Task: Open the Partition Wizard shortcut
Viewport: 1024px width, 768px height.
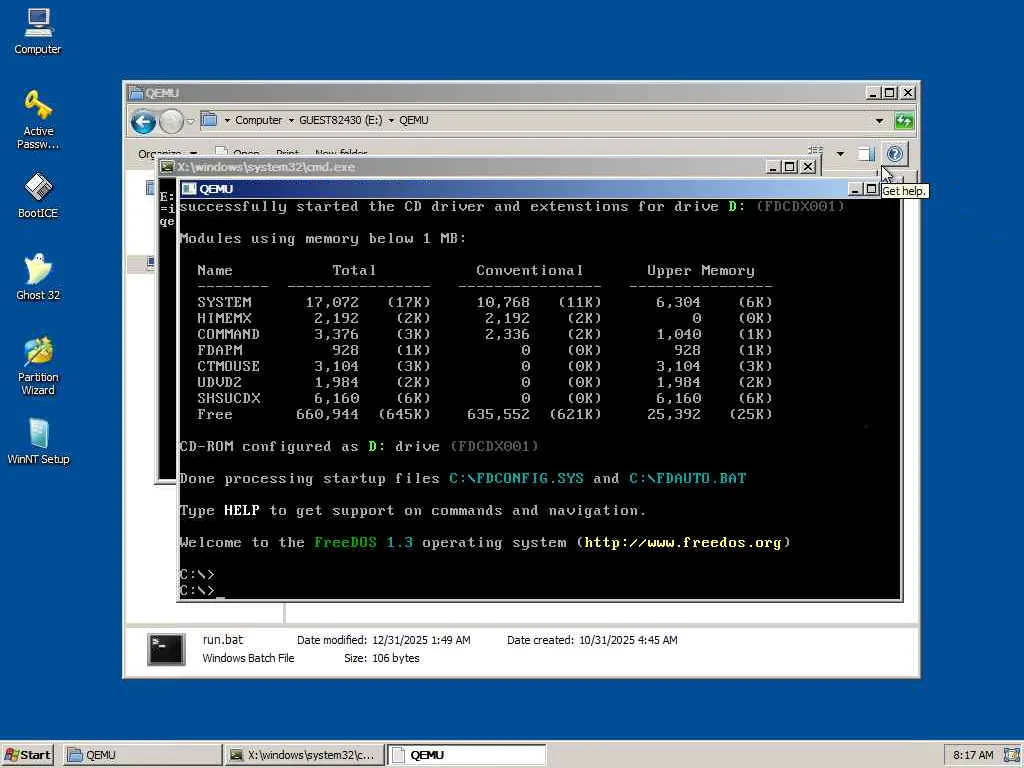Action: 38,366
